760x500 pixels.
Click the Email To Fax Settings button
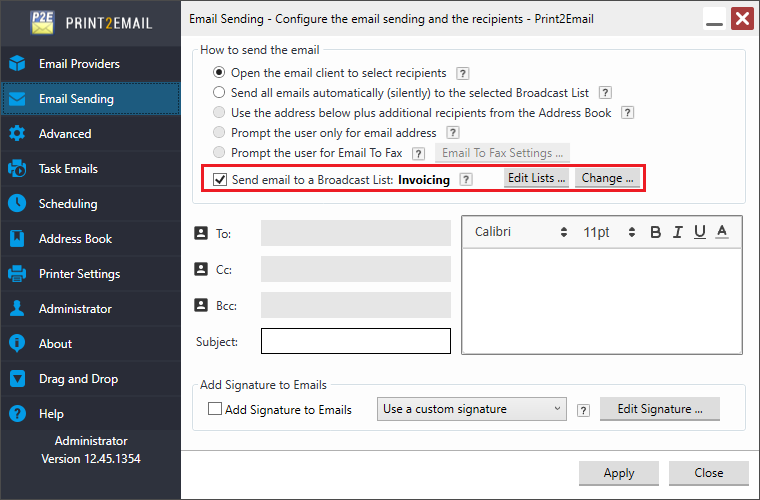point(502,153)
